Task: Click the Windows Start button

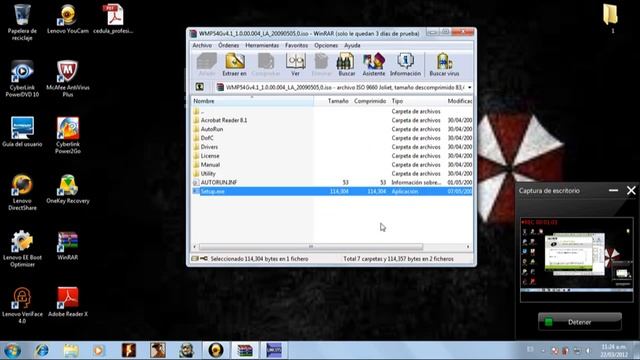Action: click(12, 351)
